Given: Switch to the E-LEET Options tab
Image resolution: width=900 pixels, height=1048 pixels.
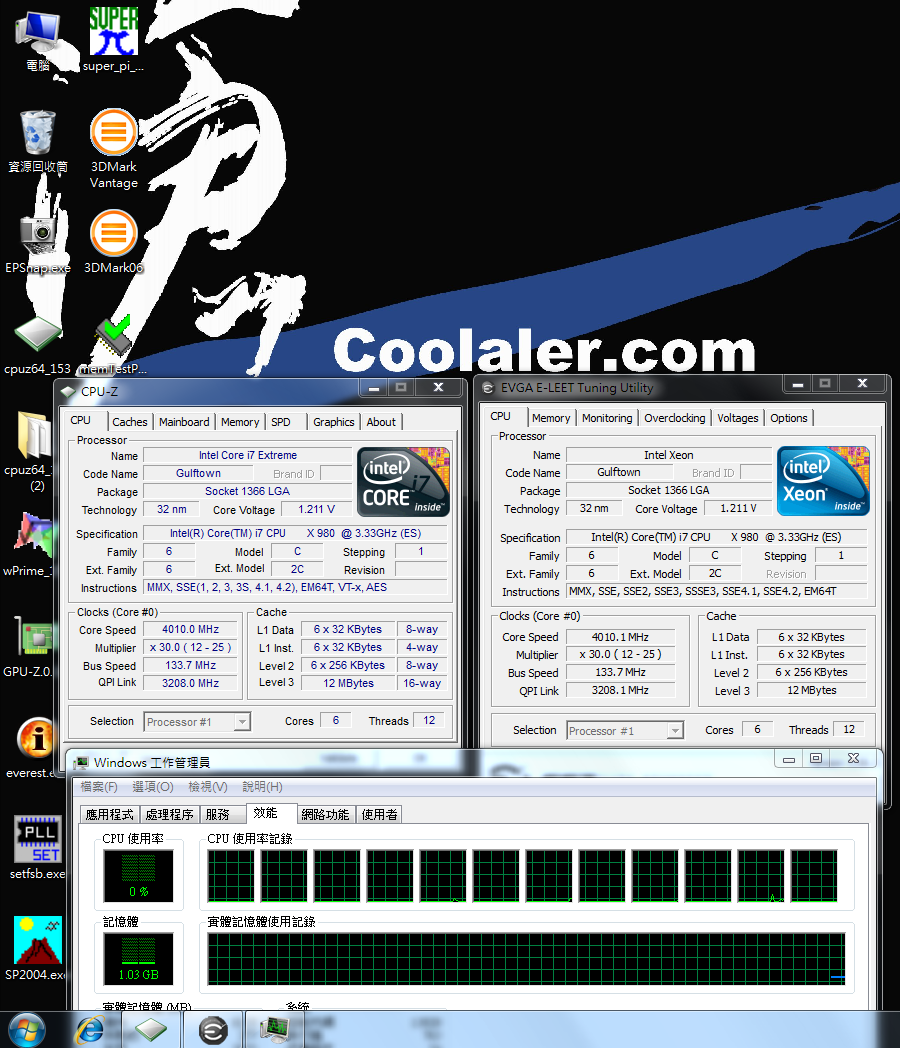Looking at the screenshot, I should [788, 418].
